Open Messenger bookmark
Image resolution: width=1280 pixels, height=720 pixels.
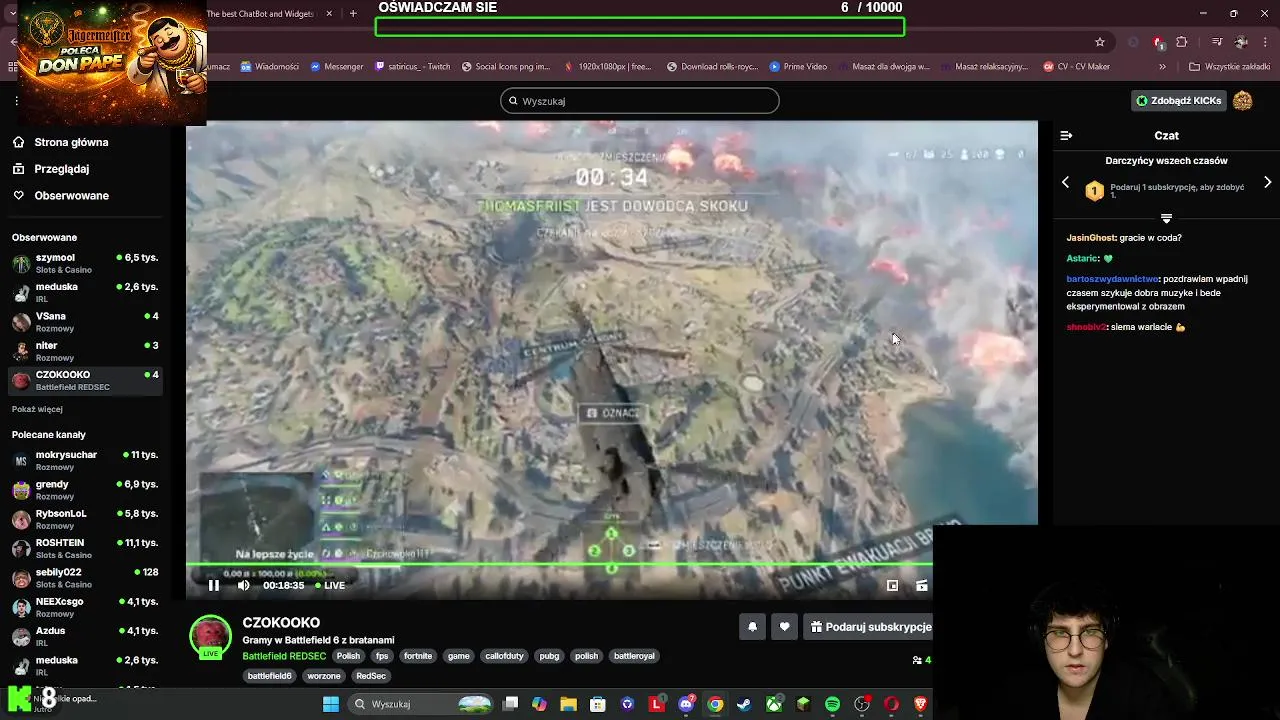[x=337, y=67]
